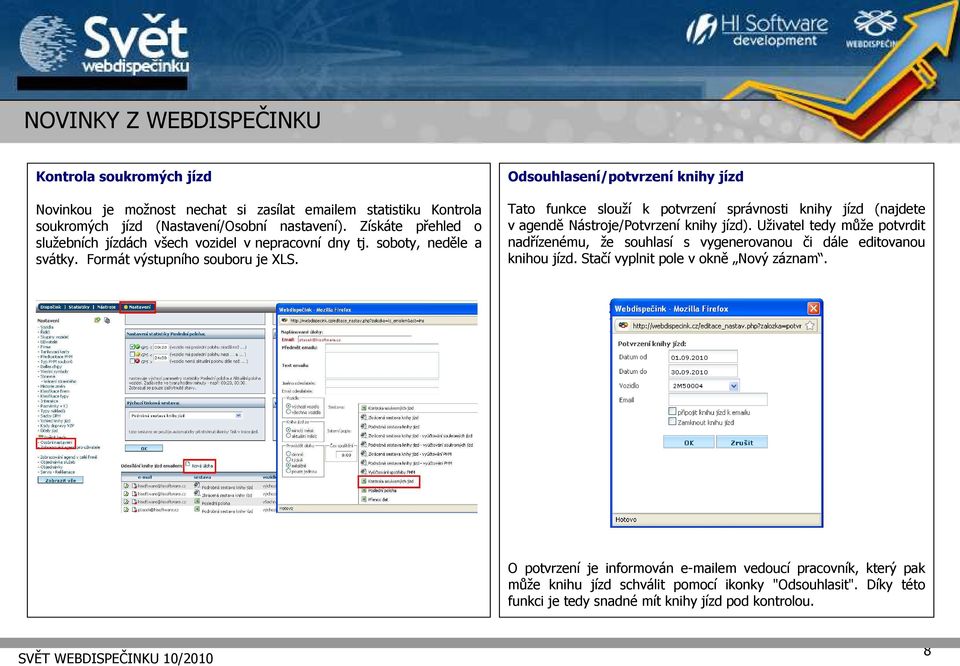Click the empty Email field in potvrzení dialog
Image resolution: width=960 pixels, height=666 pixels.
(x=718, y=400)
